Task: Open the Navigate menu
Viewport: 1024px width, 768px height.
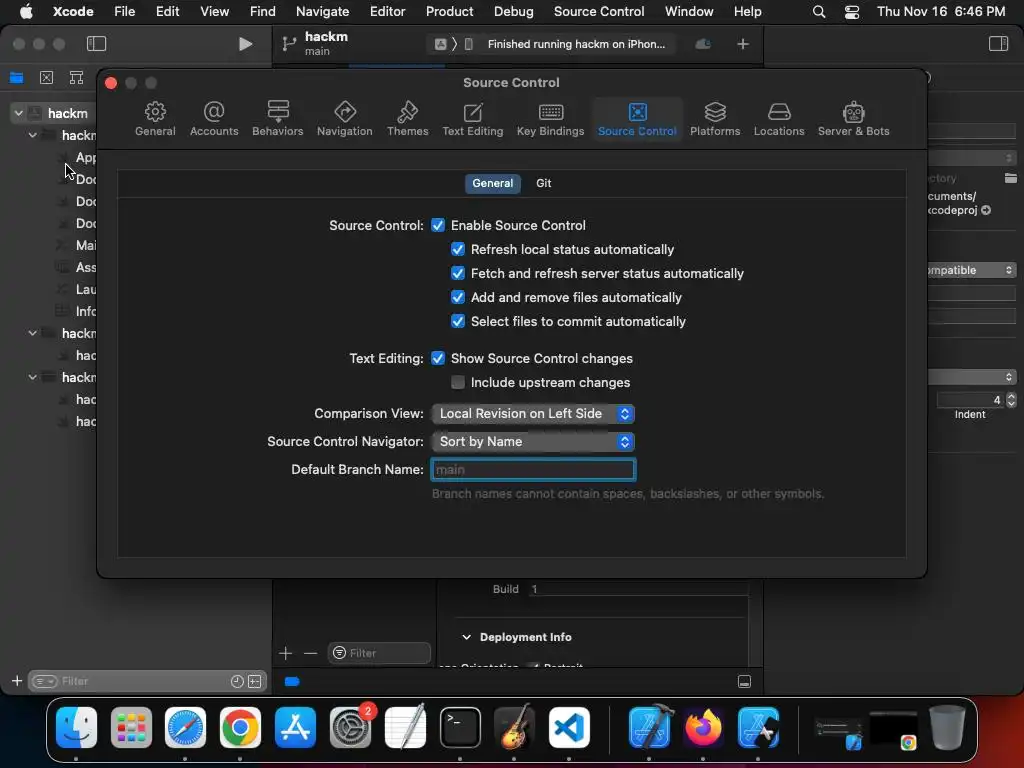Action: point(322,12)
